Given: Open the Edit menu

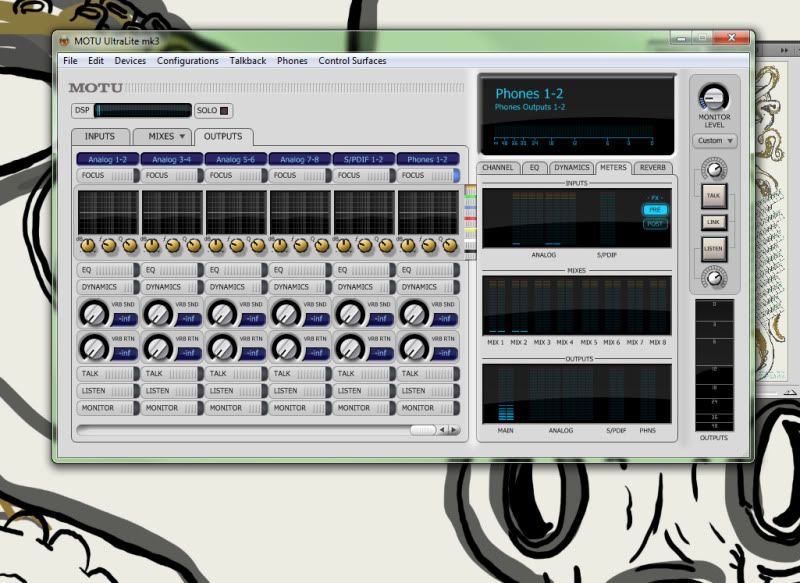Looking at the screenshot, I should tap(96, 61).
